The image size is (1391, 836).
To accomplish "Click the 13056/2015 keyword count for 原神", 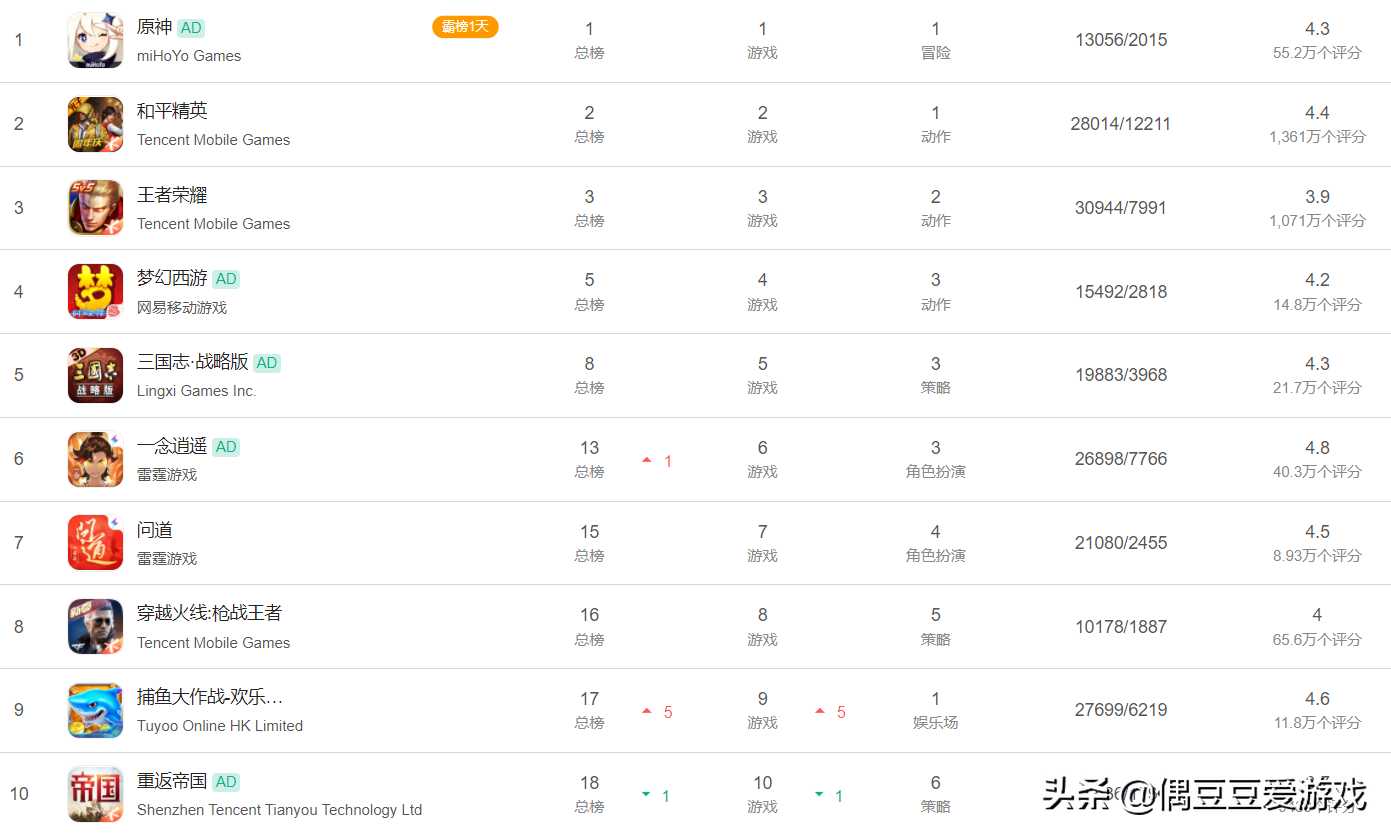I will click(x=1121, y=40).
